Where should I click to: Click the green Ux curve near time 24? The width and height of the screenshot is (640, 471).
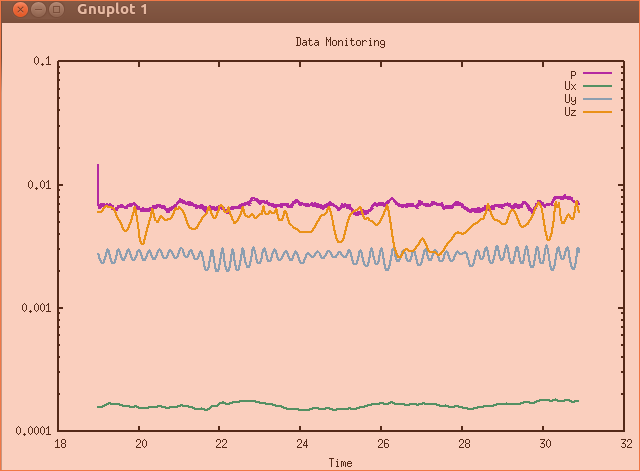pos(300,409)
